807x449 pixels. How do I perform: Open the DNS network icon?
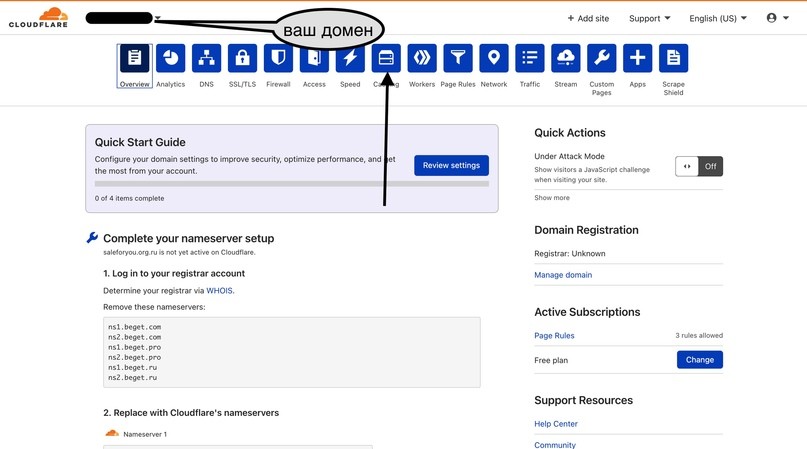tap(206, 58)
